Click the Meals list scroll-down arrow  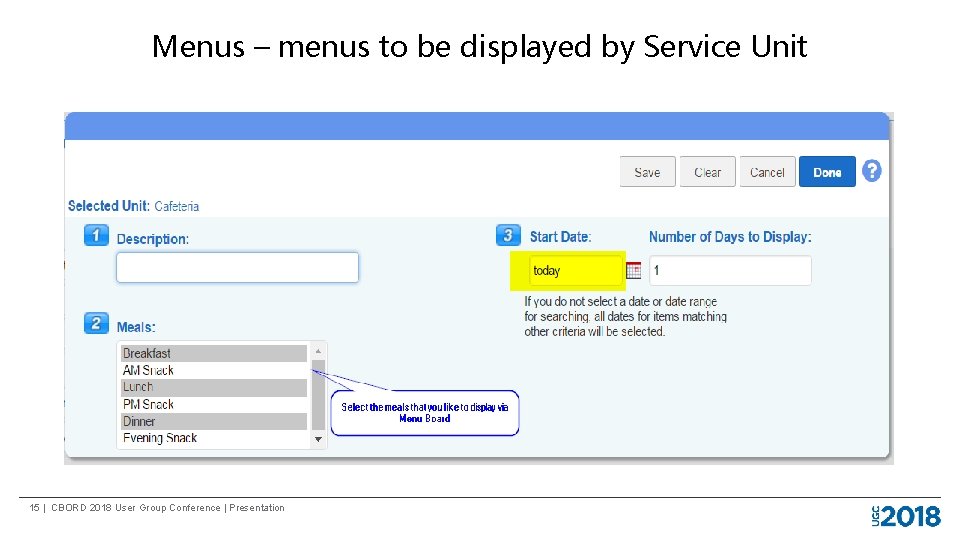[x=318, y=439]
